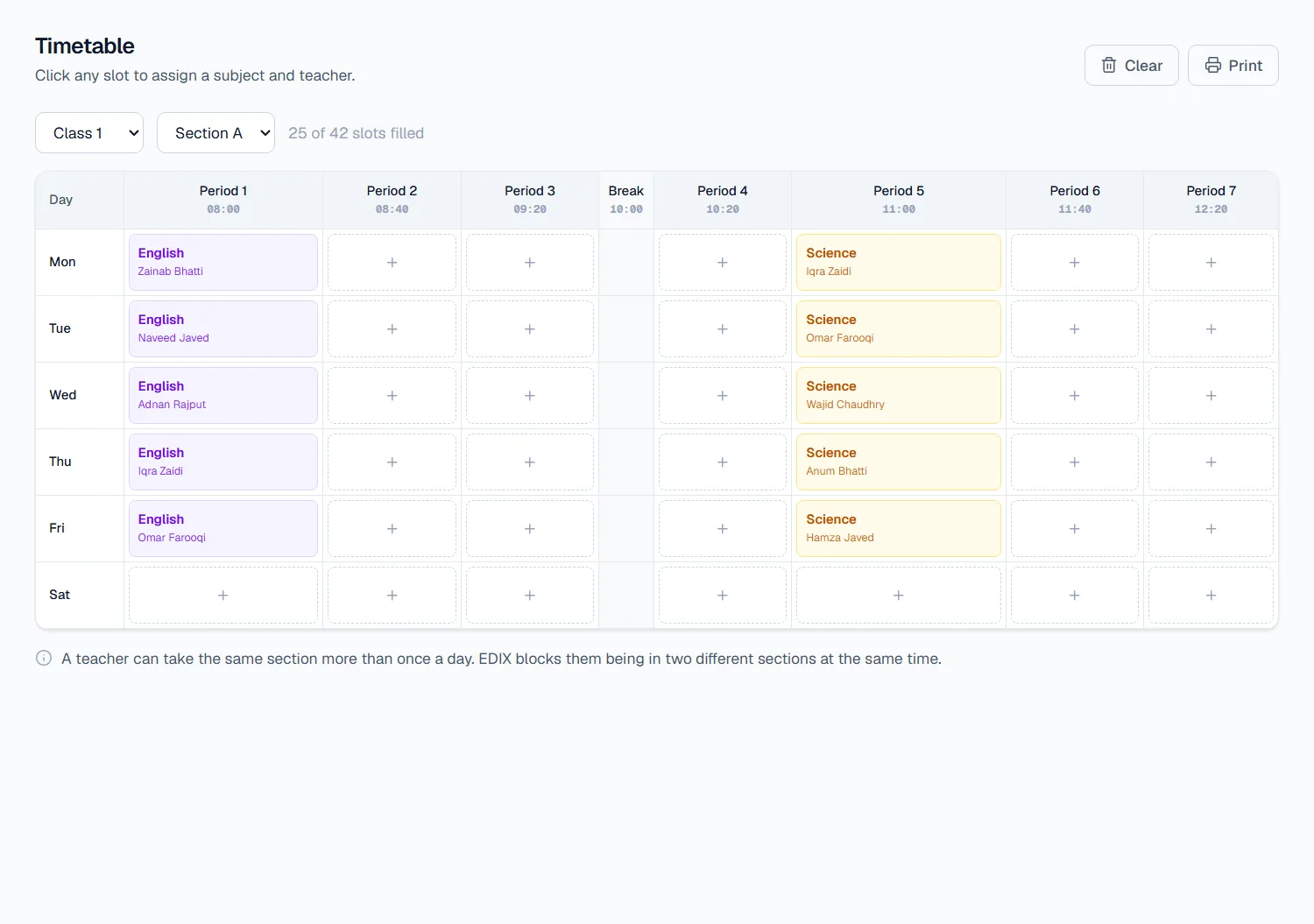Screen dimensions: 1314x924
Task: Open Monday English slot with Zainab Bhatti
Action: [x=223, y=262]
